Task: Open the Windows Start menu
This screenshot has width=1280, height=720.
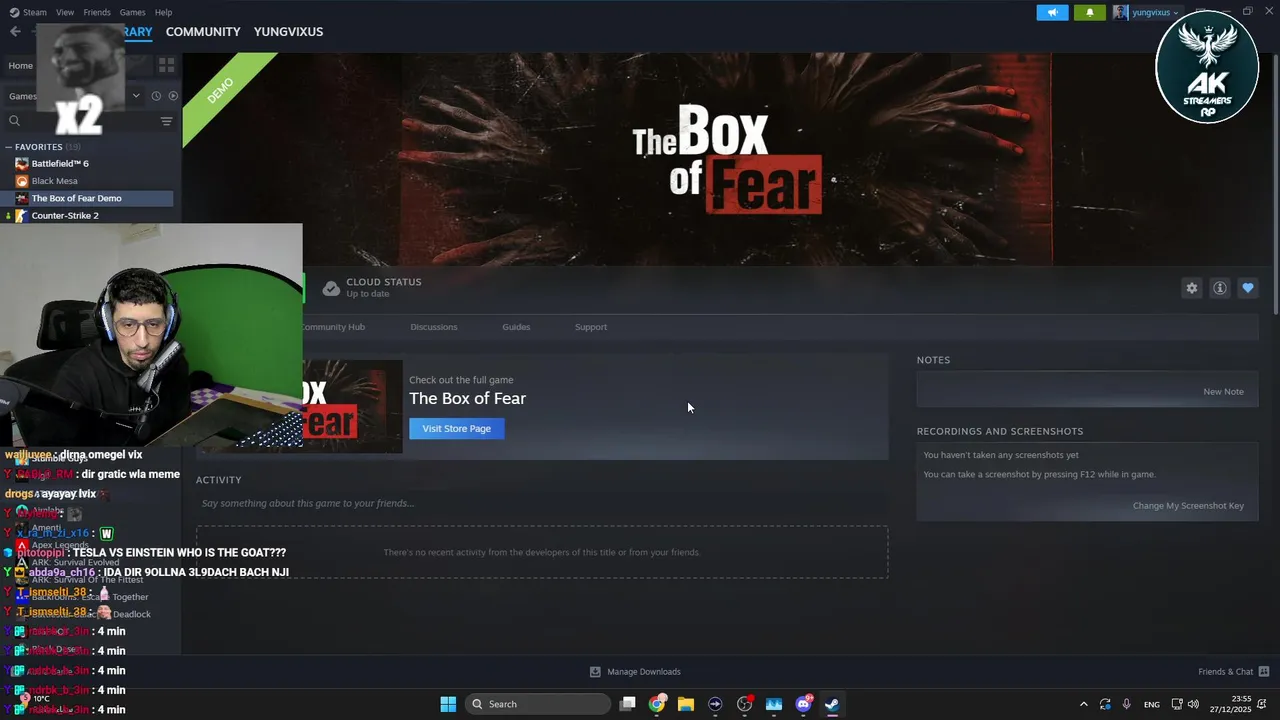Action: (448, 704)
